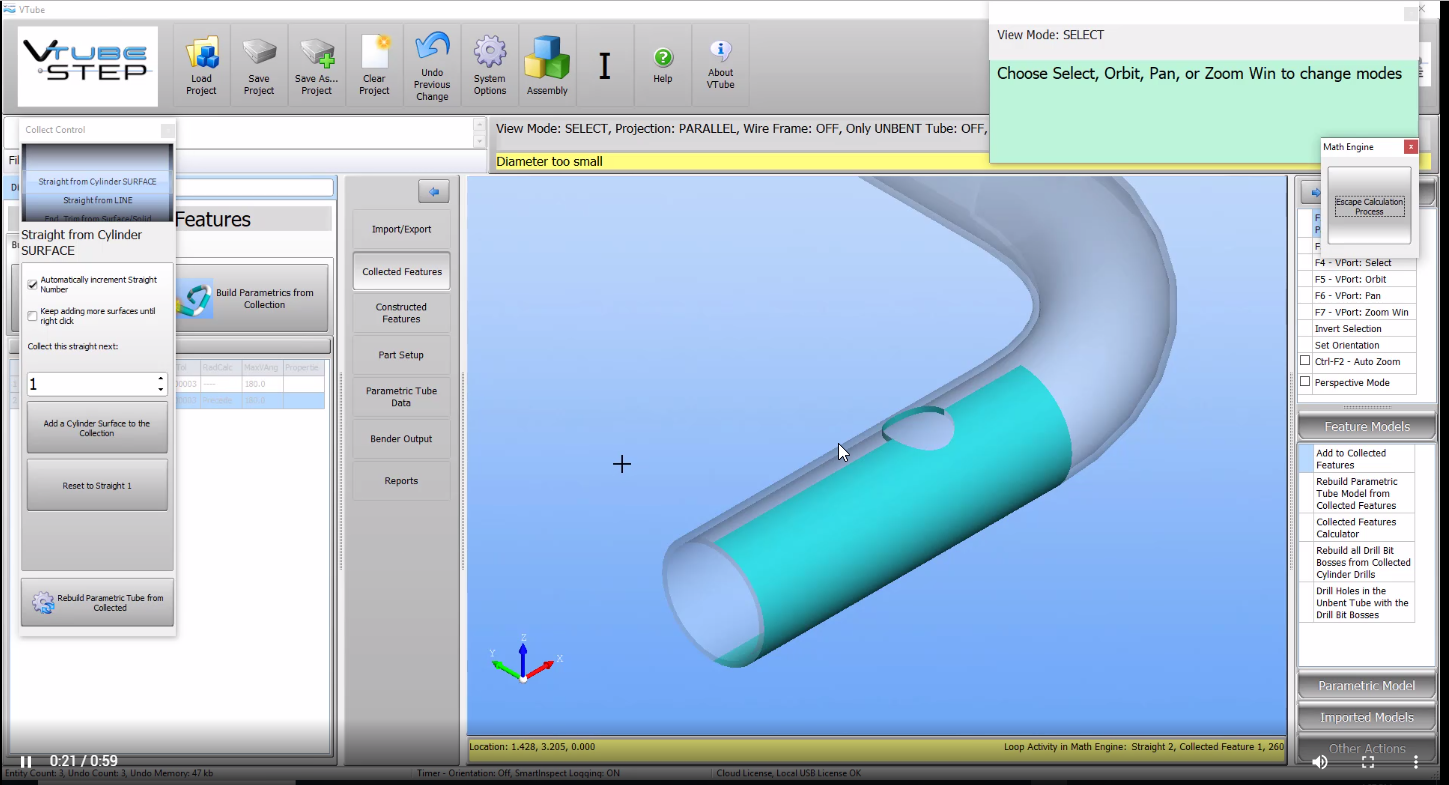Expand the Parametric Model section
Screen dimensions: 1449x785
click(1366, 686)
